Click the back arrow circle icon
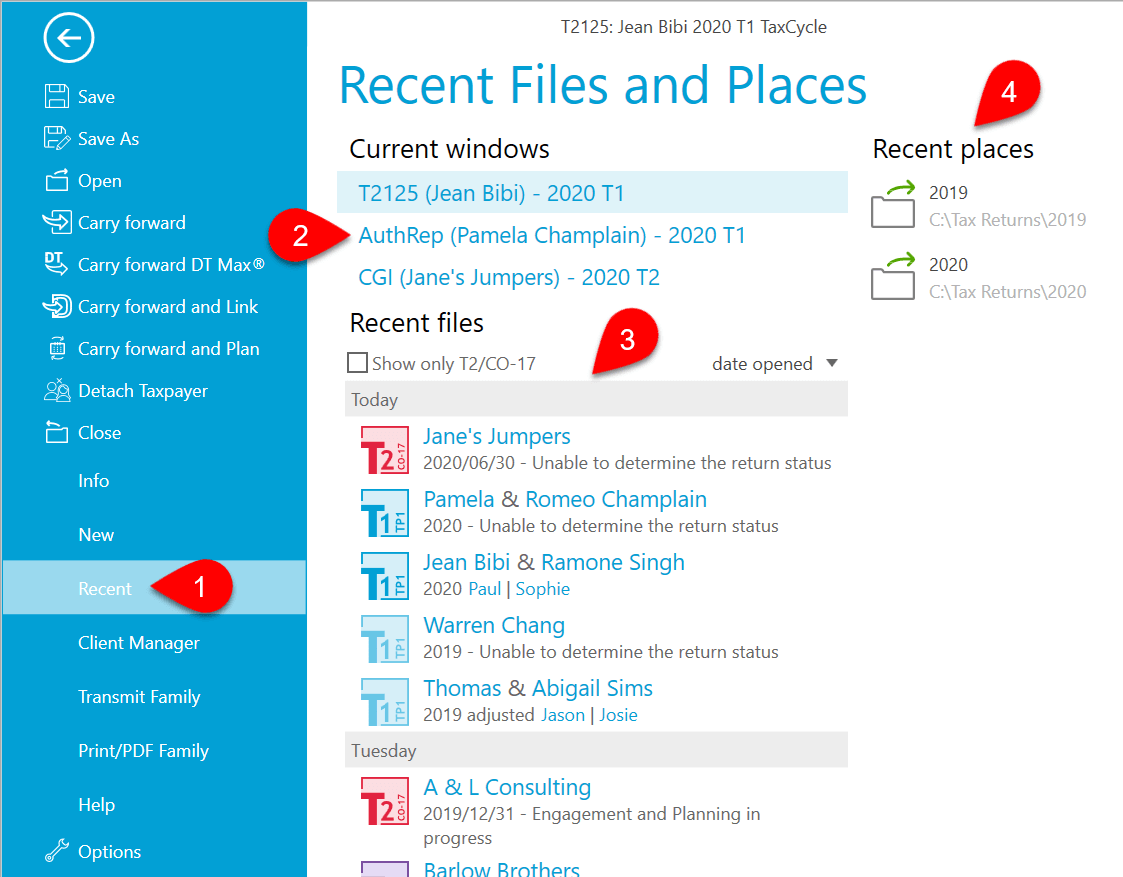The height and width of the screenshot is (877, 1123). [x=69, y=38]
